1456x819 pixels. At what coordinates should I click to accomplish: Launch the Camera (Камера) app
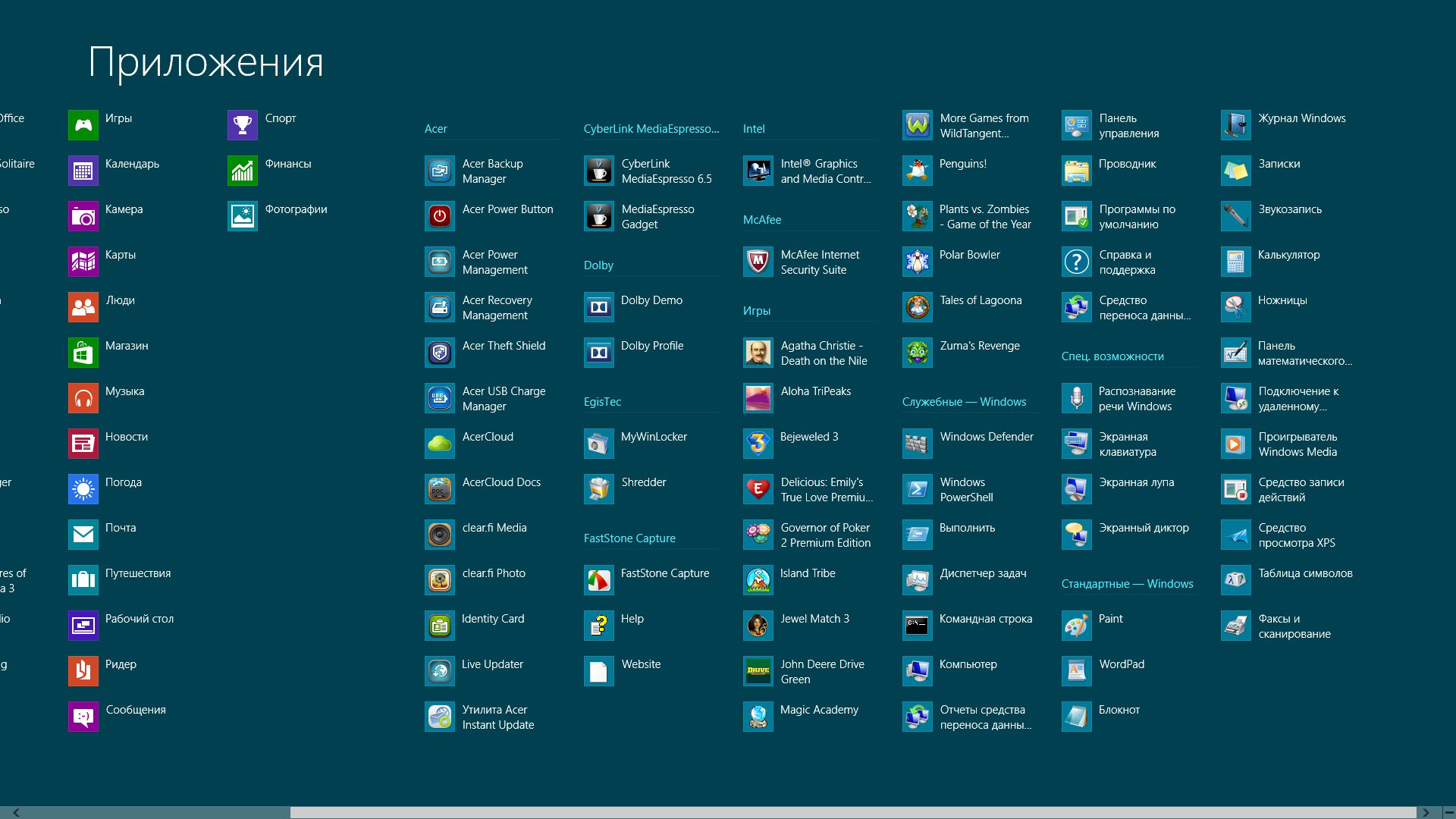(83, 216)
